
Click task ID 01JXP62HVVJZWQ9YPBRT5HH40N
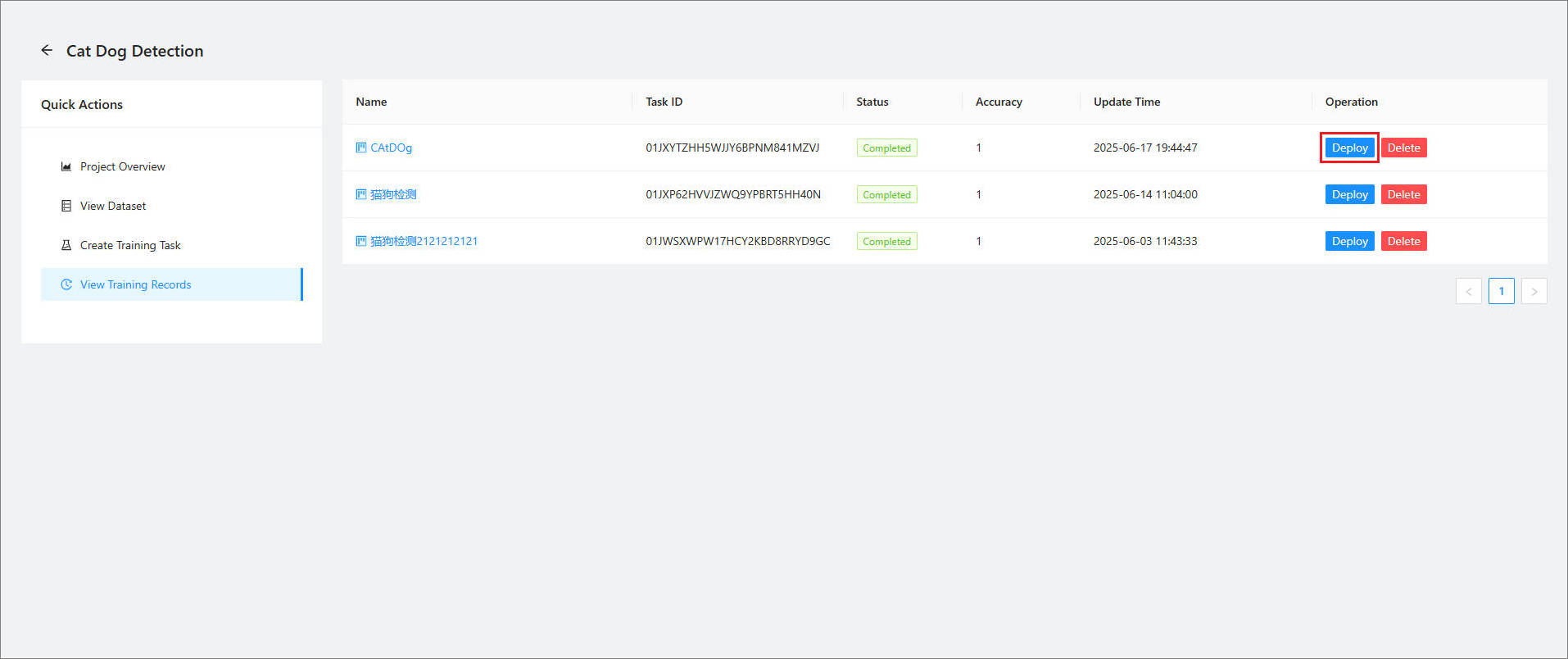point(733,194)
